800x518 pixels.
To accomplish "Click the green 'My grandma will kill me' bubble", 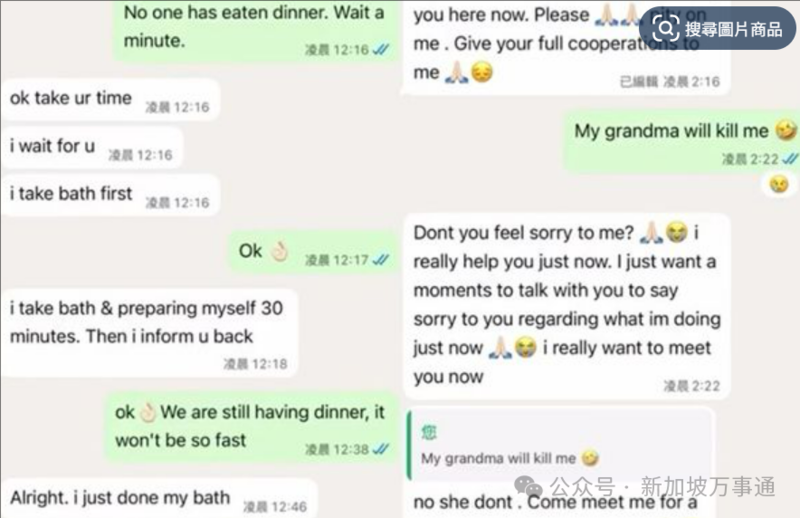I will click(682, 142).
